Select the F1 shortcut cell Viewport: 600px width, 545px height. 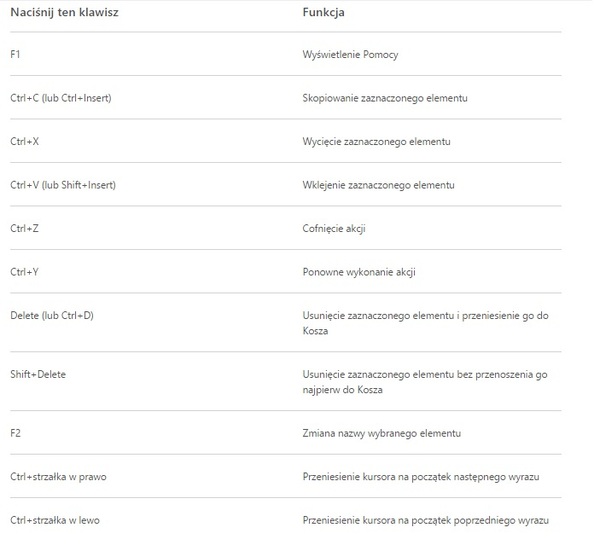click(x=17, y=54)
